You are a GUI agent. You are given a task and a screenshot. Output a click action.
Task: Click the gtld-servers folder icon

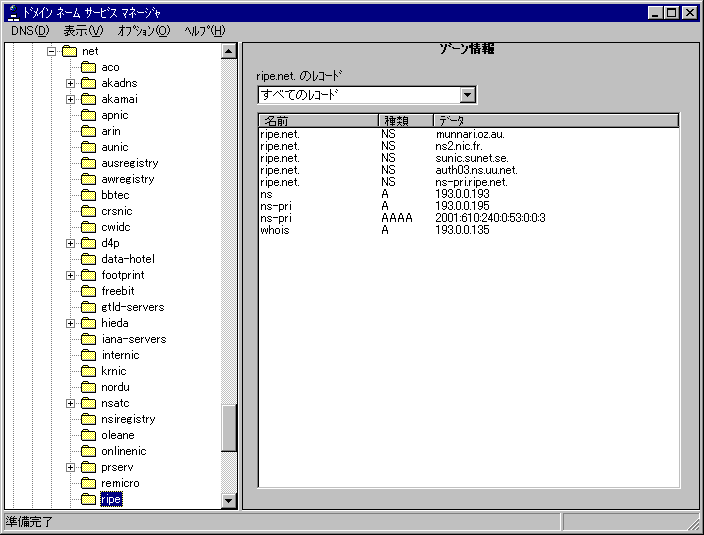(x=88, y=307)
